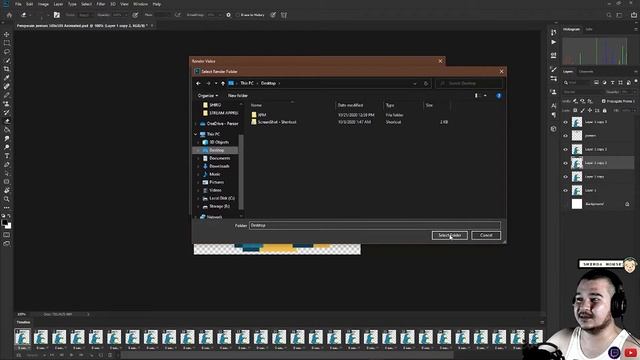
Task: Open the Actions panel play icon
Action: click(x=553, y=42)
